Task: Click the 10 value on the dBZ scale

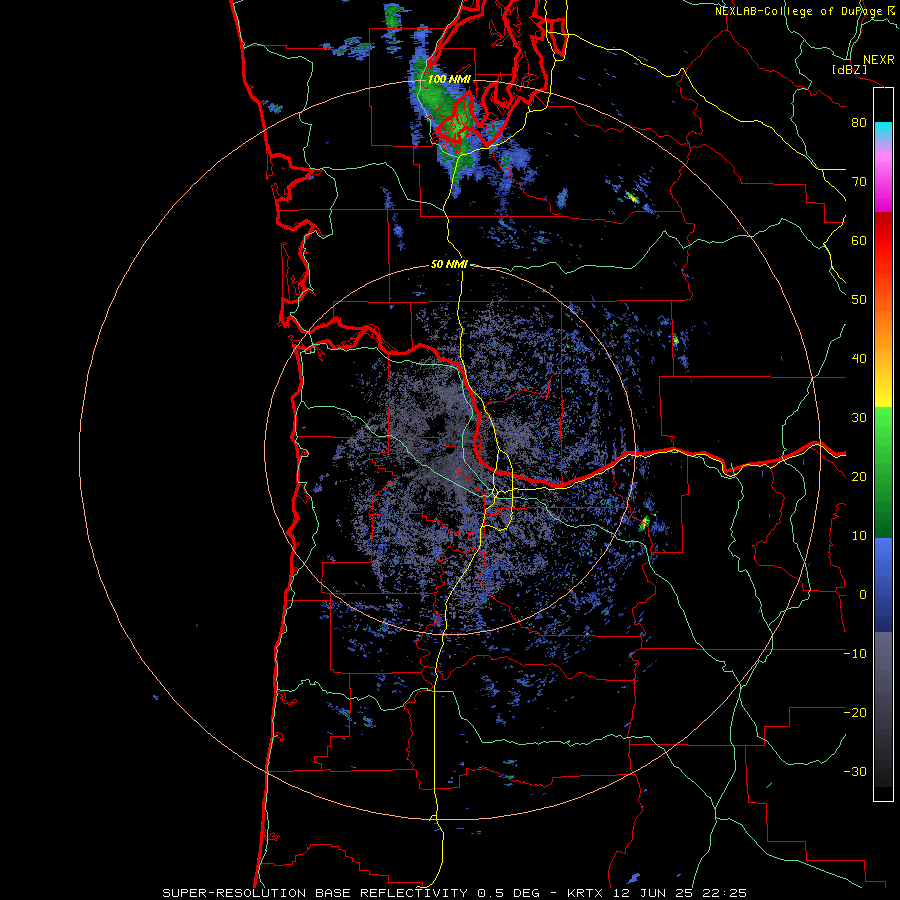Action: point(859,536)
